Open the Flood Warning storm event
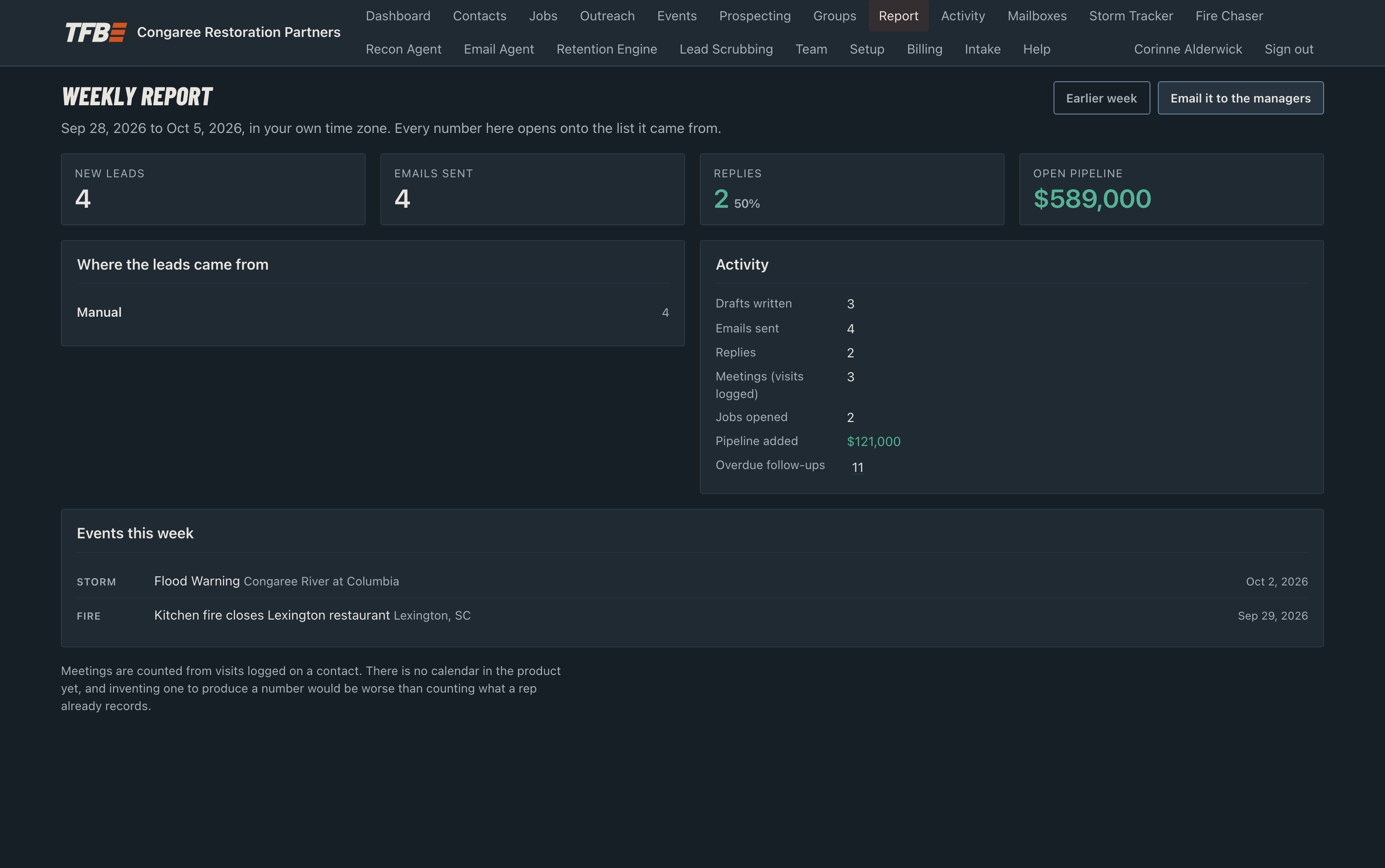The width and height of the screenshot is (1385, 868). tap(692, 581)
